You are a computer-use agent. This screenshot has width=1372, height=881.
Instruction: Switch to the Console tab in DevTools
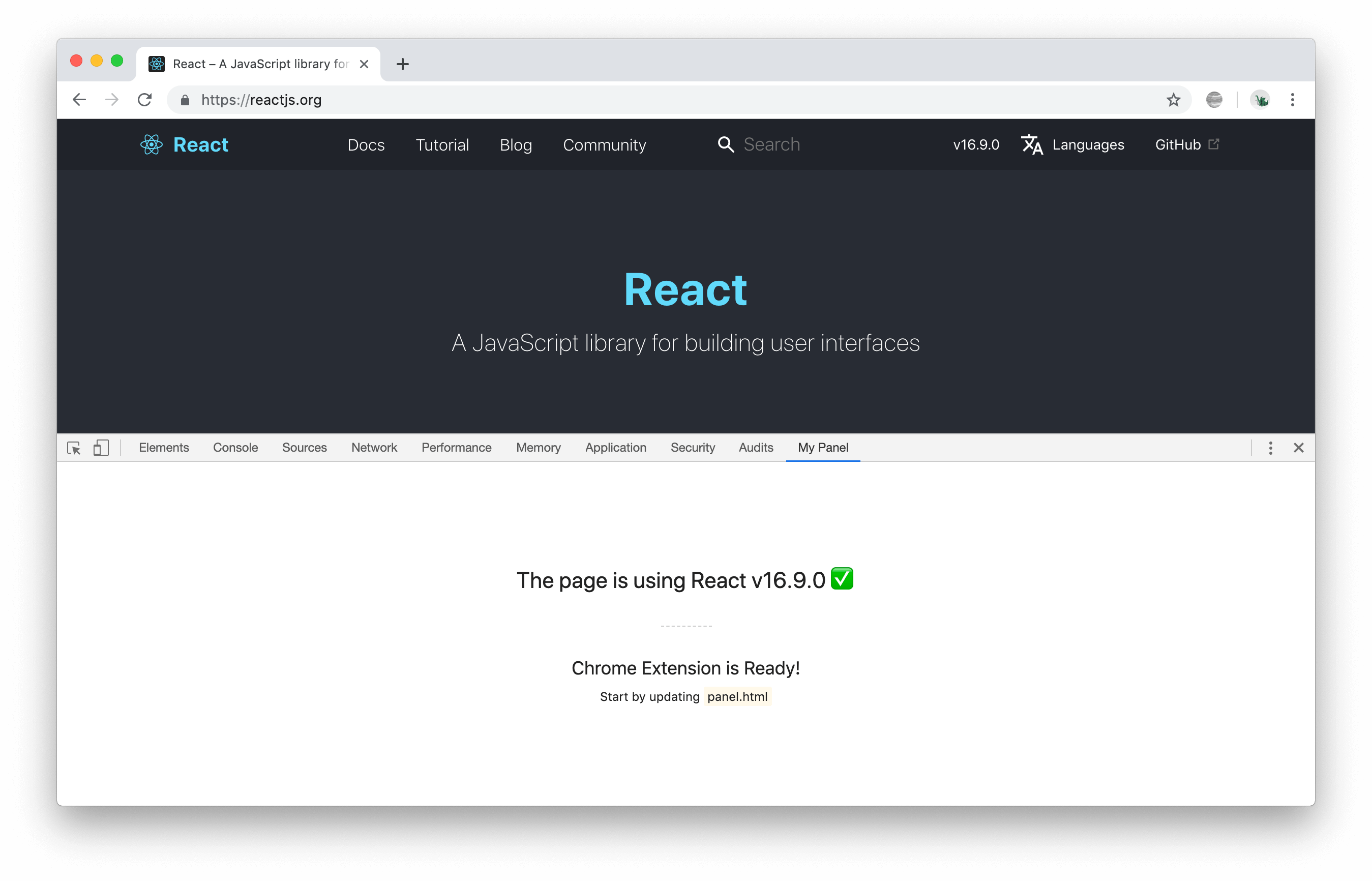click(234, 447)
